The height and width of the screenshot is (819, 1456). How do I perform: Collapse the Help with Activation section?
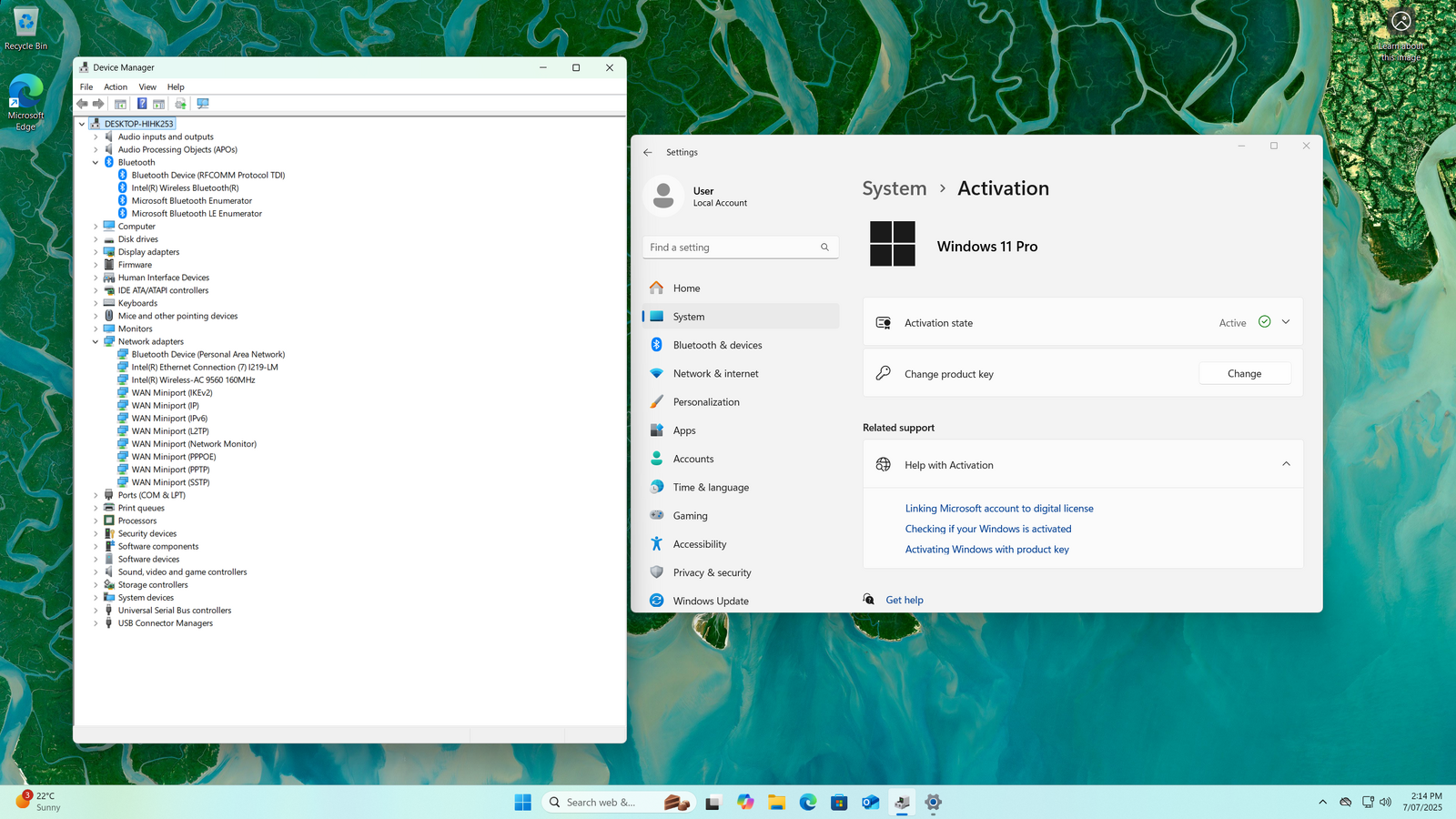pos(1286,464)
